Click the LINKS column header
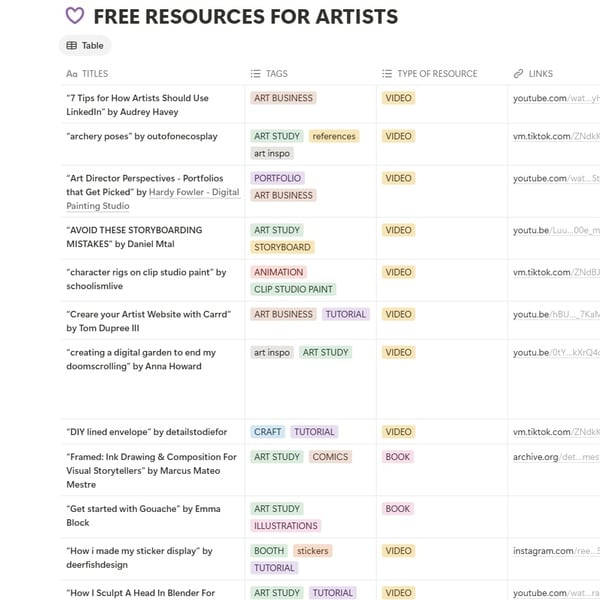Screen dimensions: 600x600 click(540, 73)
